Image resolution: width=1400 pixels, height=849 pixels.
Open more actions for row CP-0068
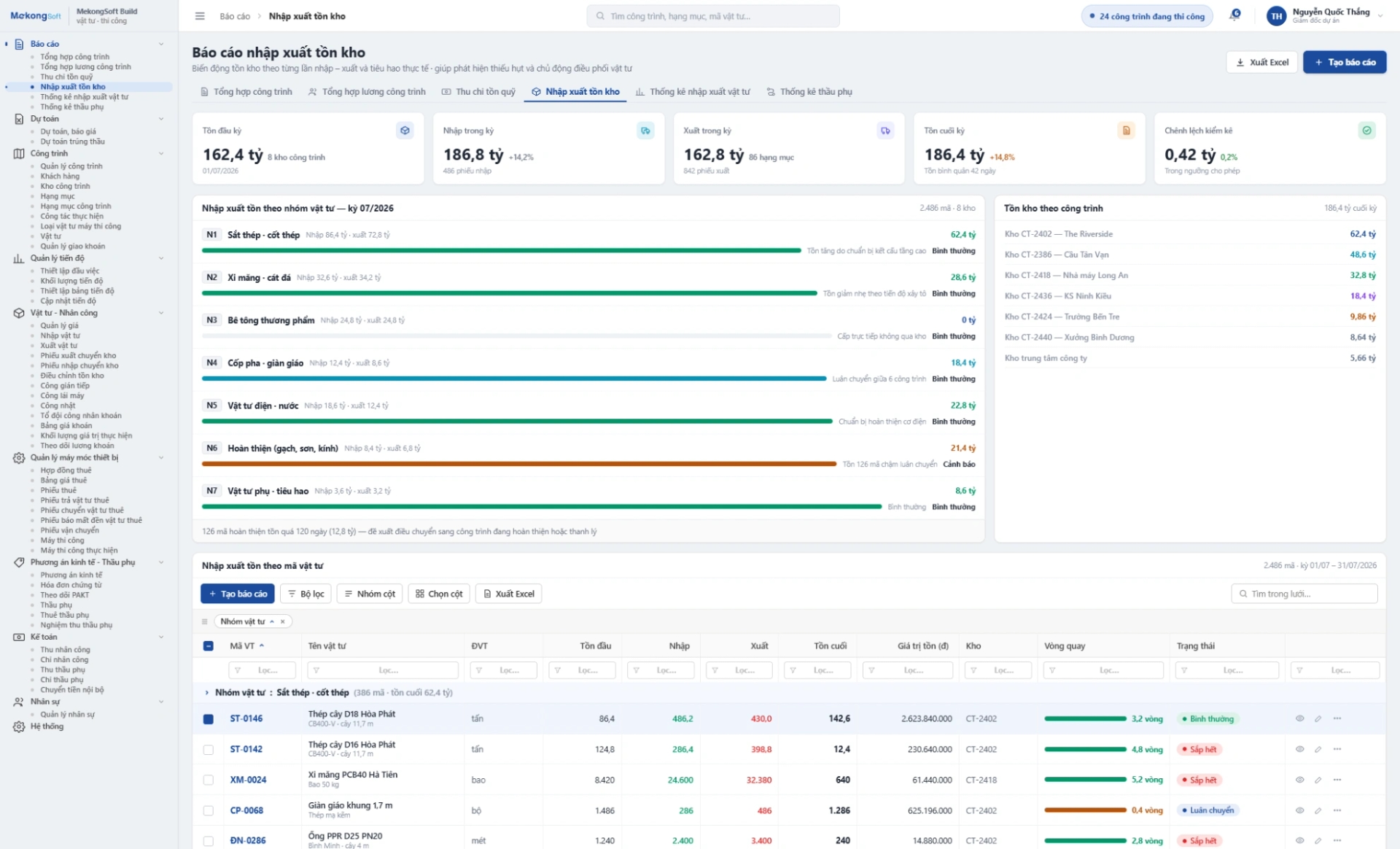pos(1337,811)
